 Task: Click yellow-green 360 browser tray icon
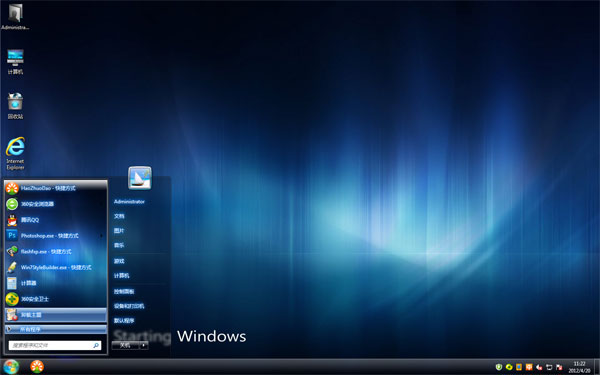(509, 367)
